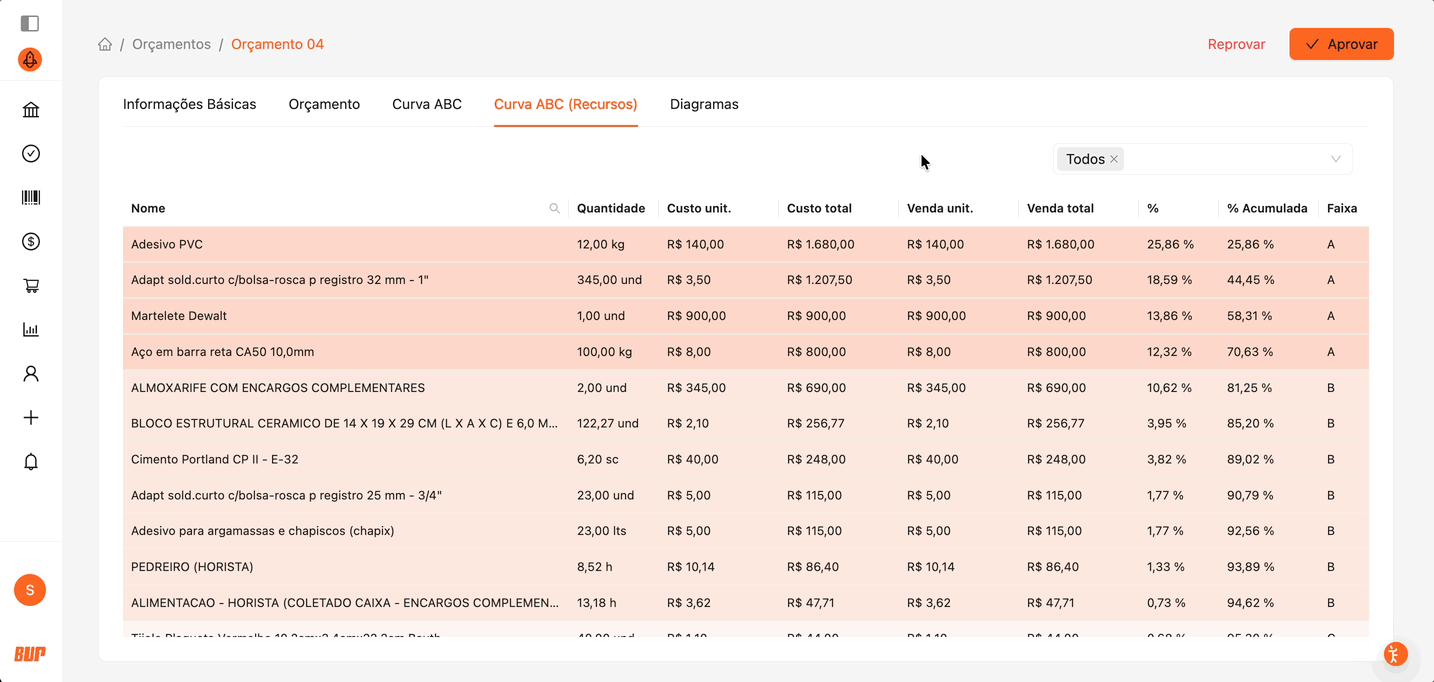Click the Reprovar button

pyautogui.click(x=1236, y=44)
